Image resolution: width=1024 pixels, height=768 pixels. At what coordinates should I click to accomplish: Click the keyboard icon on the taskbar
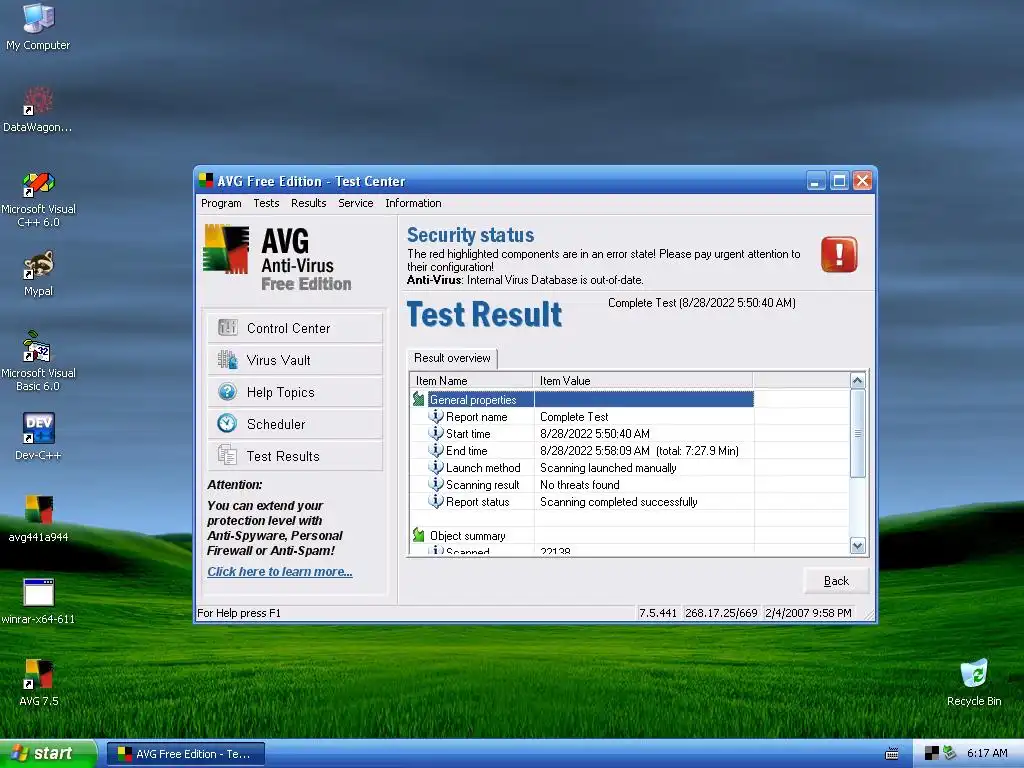point(891,754)
